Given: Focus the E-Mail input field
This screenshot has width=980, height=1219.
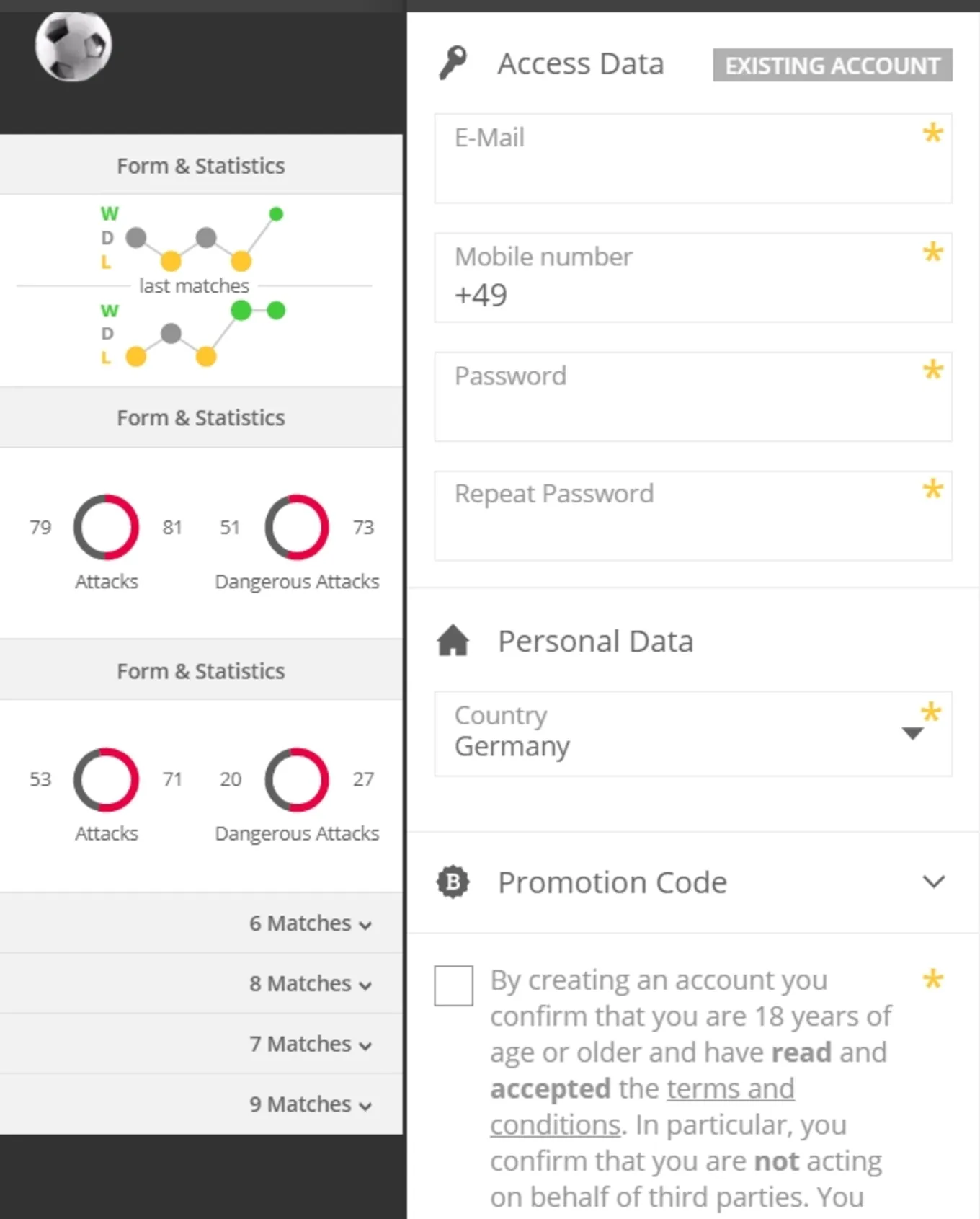Looking at the screenshot, I should pyautogui.click(x=692, y=158).
